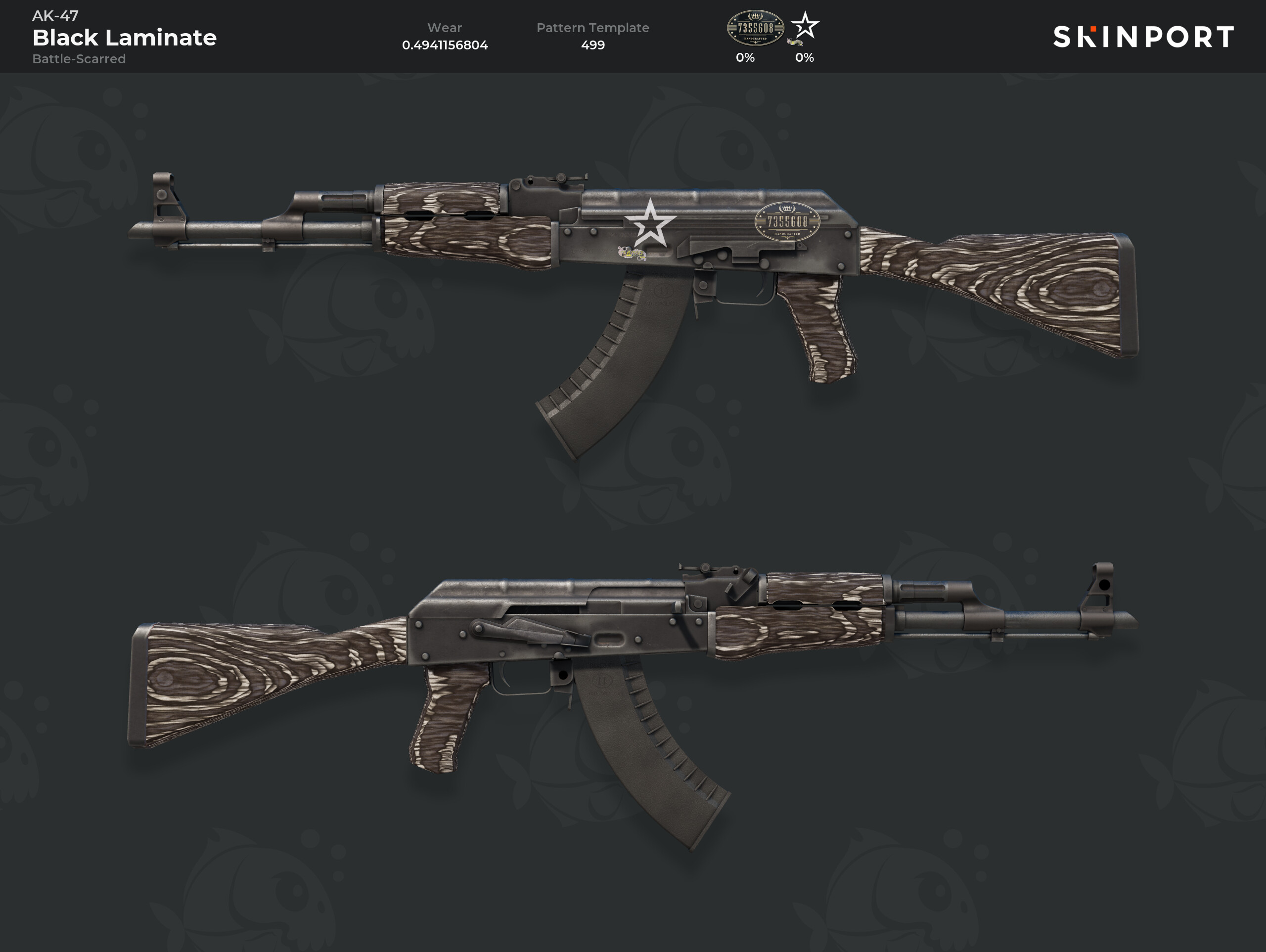
Task: Click the 7355608 Handcrafted sticker icon in header
Action: coord(755,28)
